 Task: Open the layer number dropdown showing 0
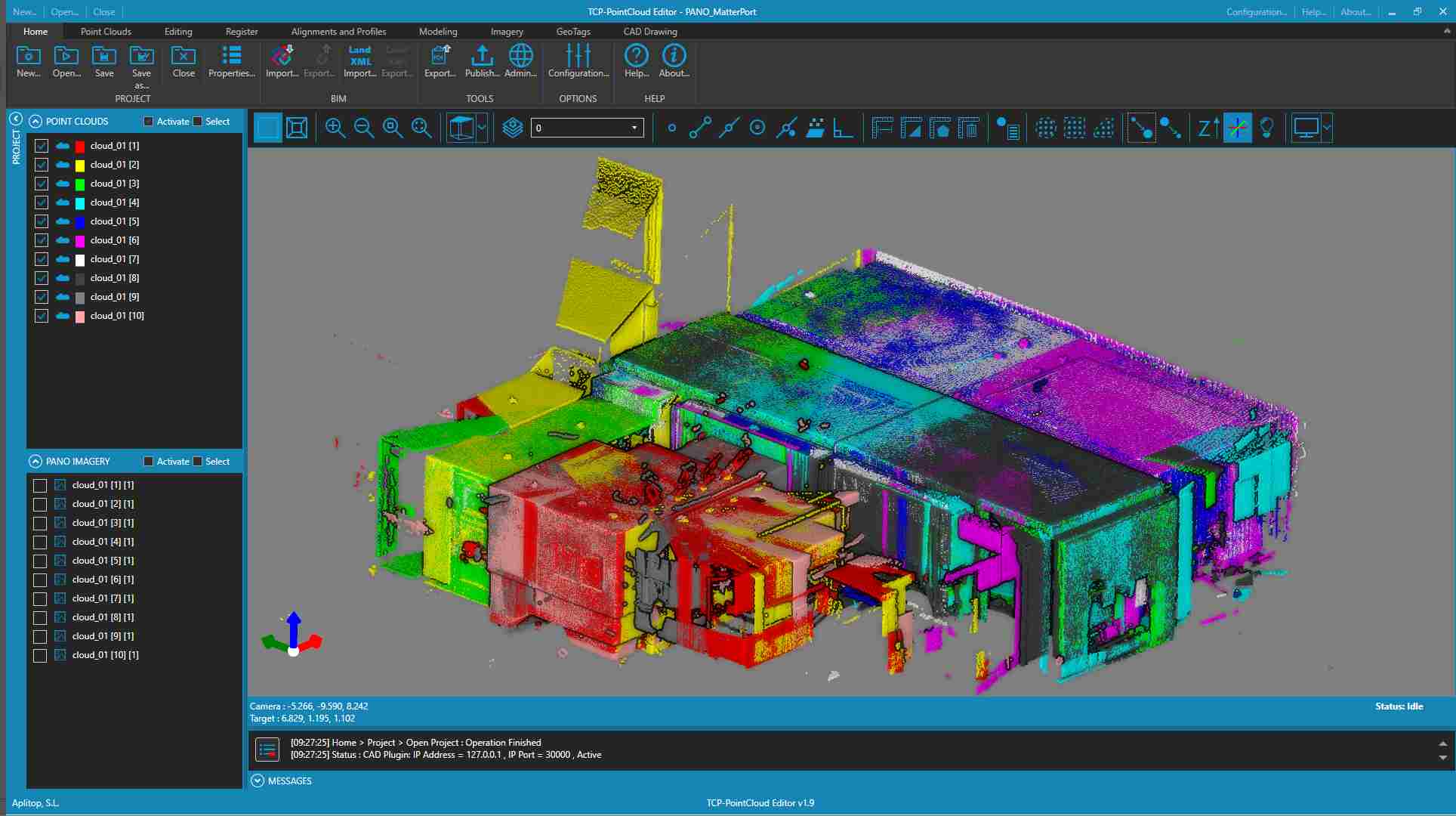pyautogui.click(x=587, y=128)
